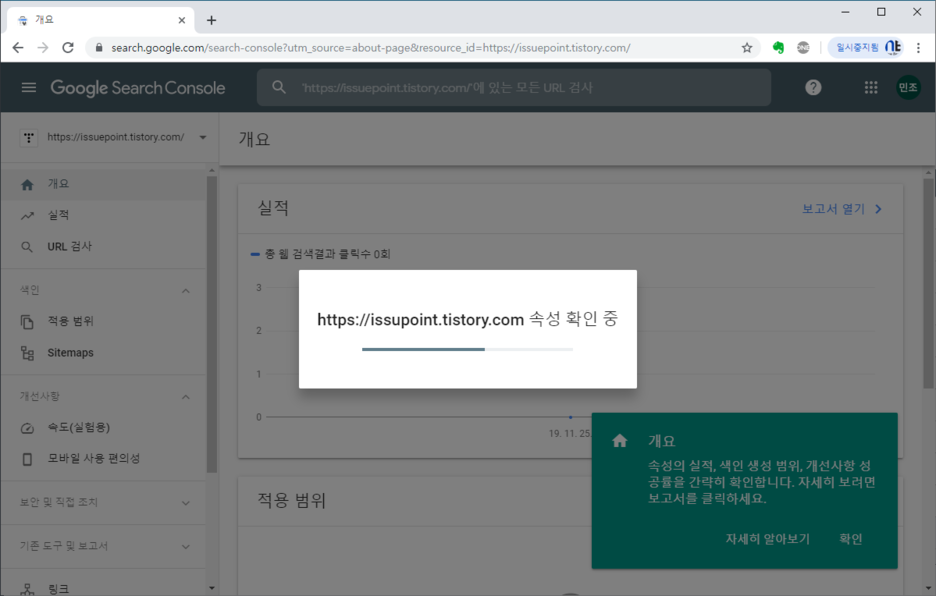Click the site lock icon
This screenshot has height=596, width=936.
tap(99, 48)
